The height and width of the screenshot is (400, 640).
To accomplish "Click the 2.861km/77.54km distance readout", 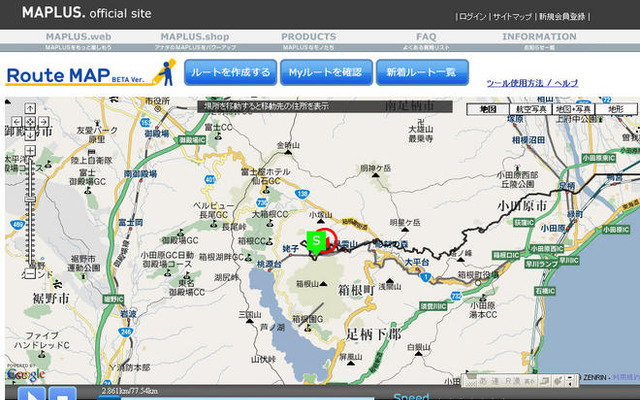I will click(129, 391).
